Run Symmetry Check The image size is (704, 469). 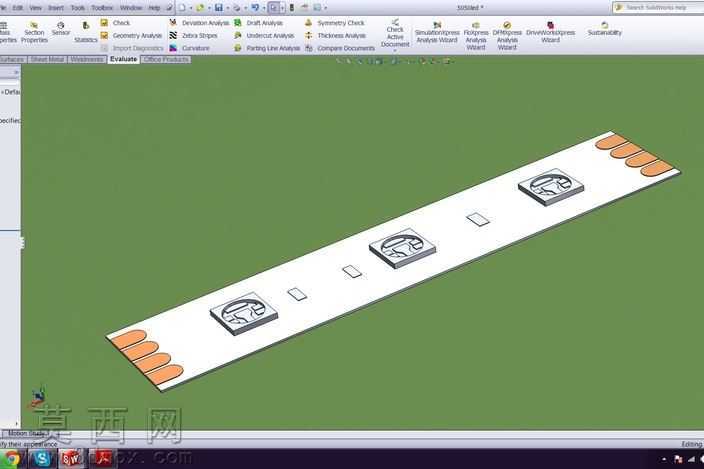point(335,23)
